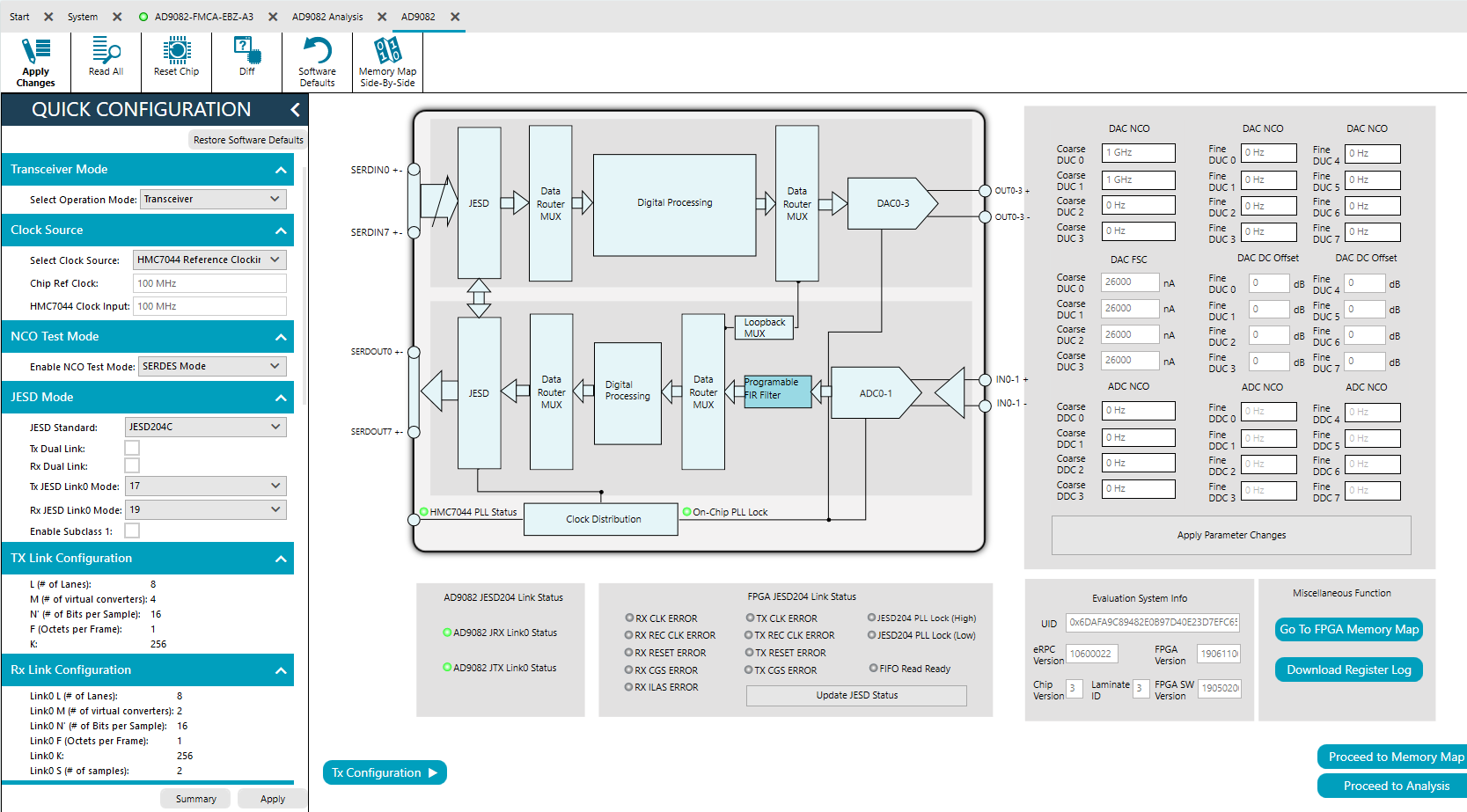This screenshot has width=1467, height=812.
Task: Enable the Rx Dual Link checkbox
Action: click(132, 465)
